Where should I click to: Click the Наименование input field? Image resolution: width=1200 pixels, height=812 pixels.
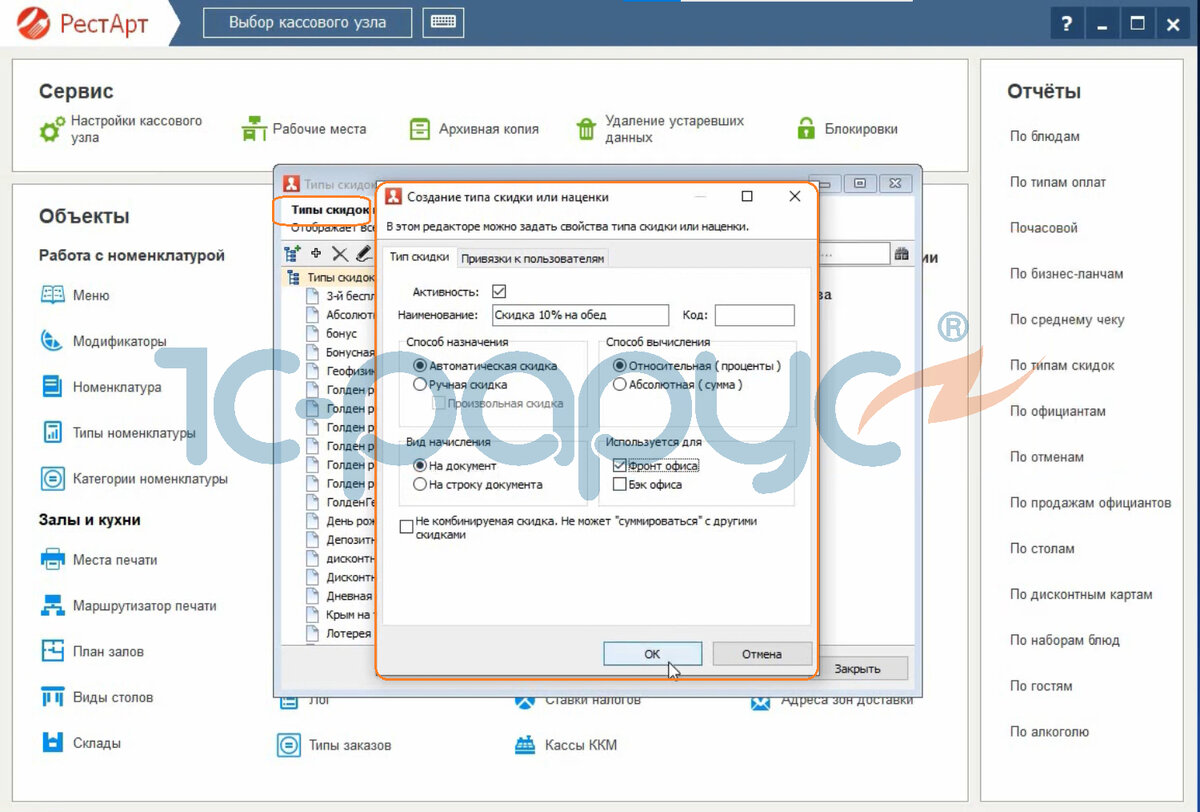pos(580,315)
